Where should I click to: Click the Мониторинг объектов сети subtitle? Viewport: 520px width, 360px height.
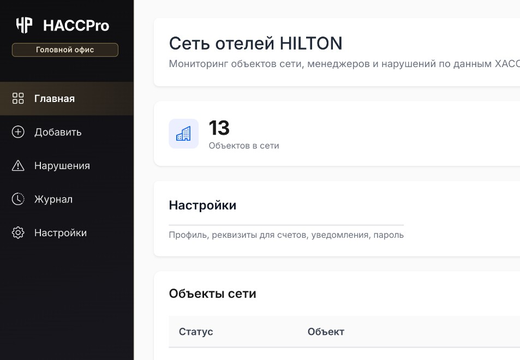point(344,64)
